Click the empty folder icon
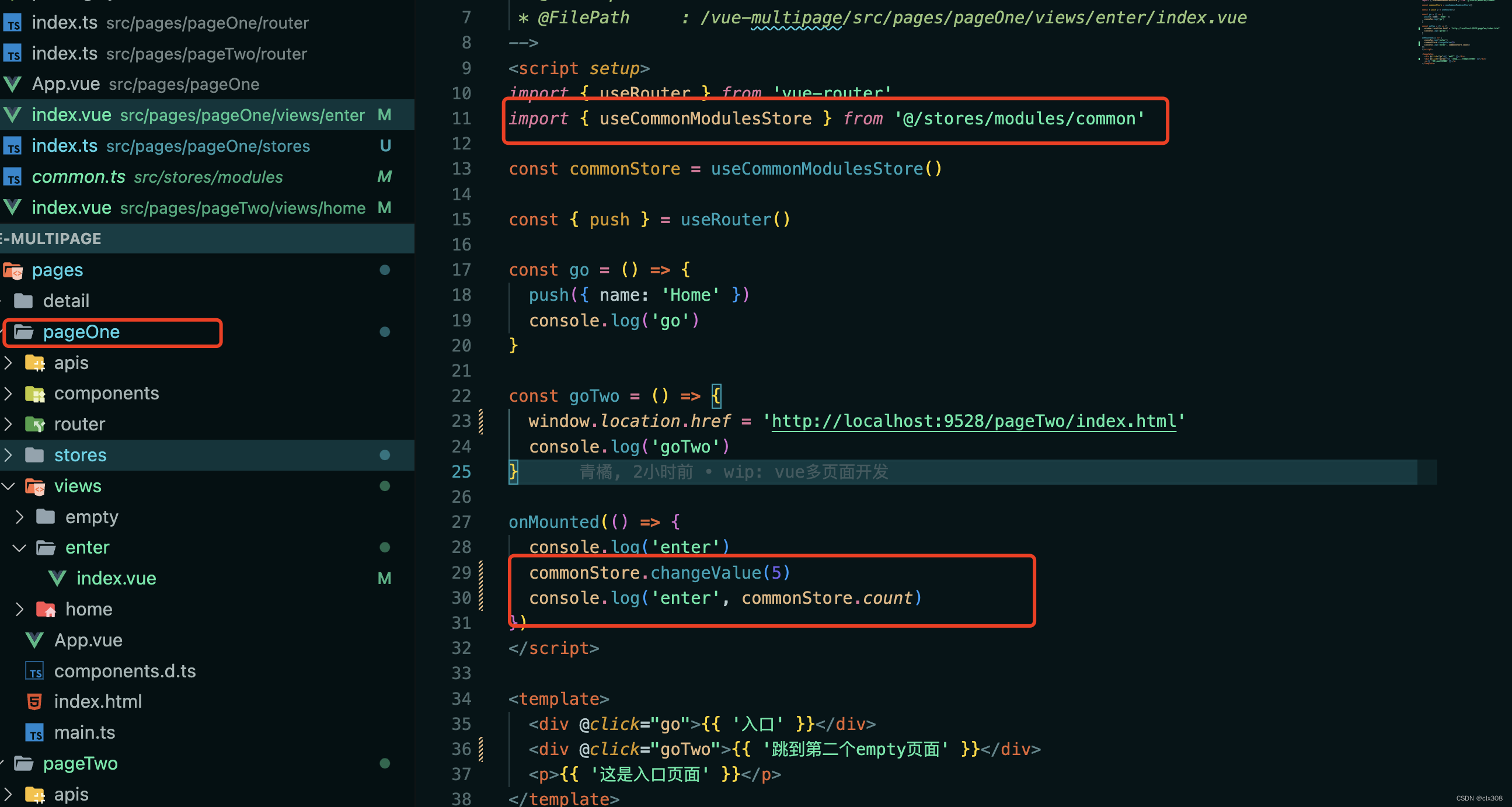The width and height of the screenshot is (1512, 807). click(46, 516)
